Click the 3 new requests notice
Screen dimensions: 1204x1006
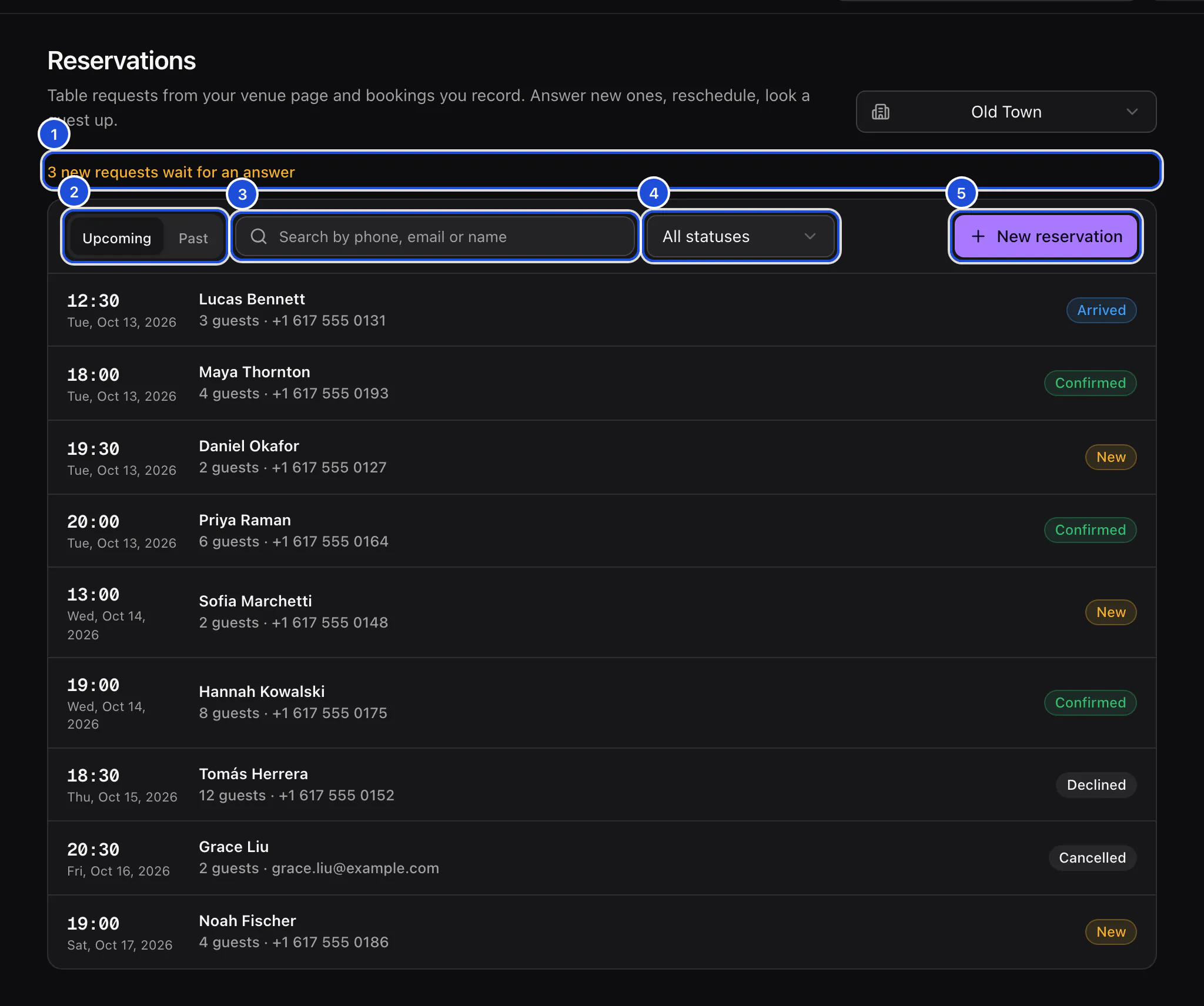171,172
